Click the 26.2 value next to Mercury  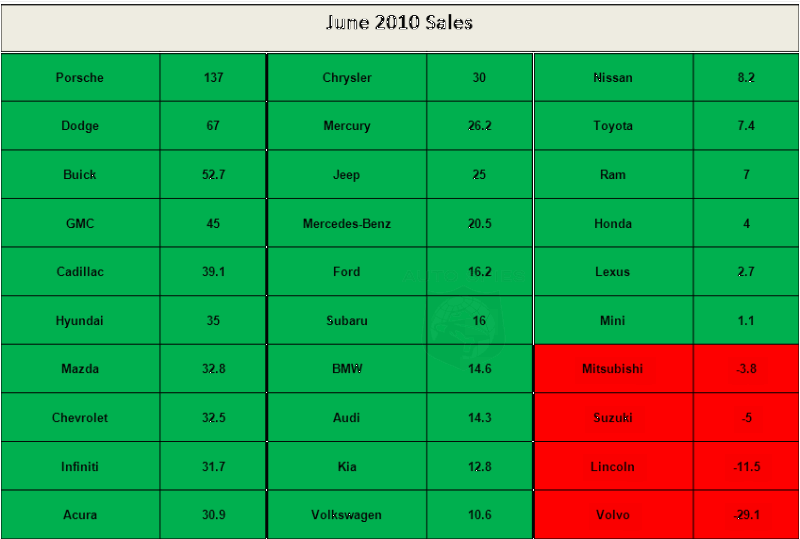click(x=480, y=126)
